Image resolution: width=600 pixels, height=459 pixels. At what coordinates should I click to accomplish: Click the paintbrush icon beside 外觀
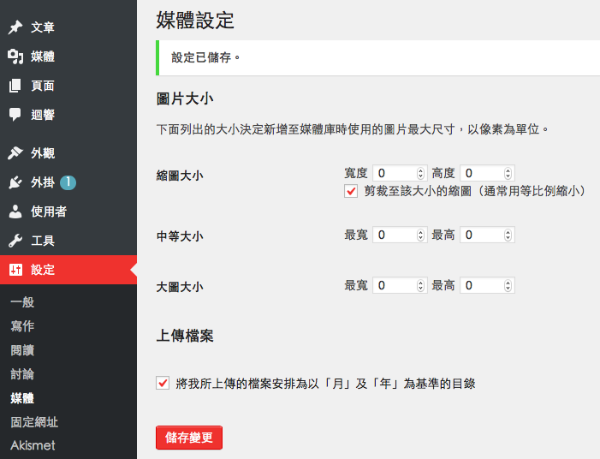(x=15, y=153)
